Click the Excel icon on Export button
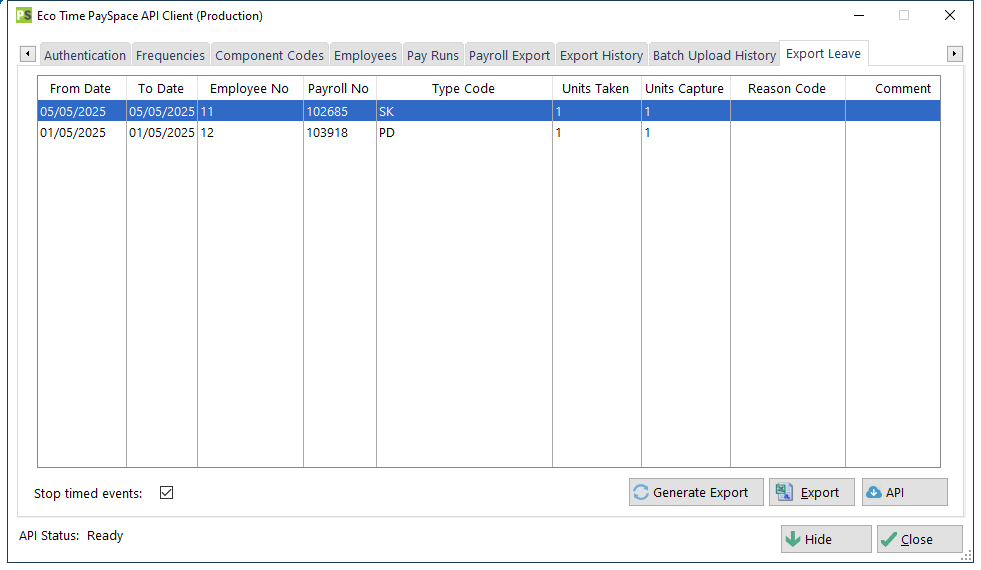981x570 pixels. click(x=784, y=492)
